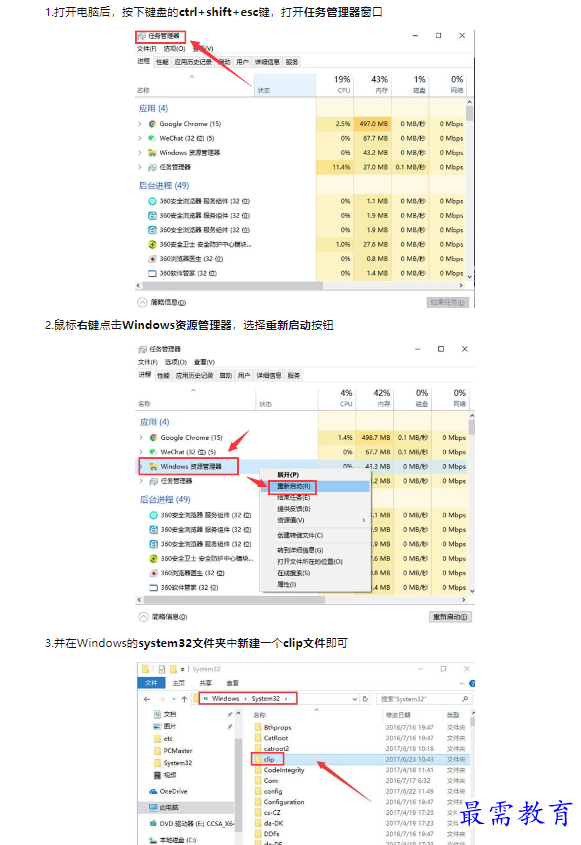Image resolution: width=581 pixels, height=845 pixels.
Task: Click blue help icon in Explorer ribbon
Action: tap(472, 683)
